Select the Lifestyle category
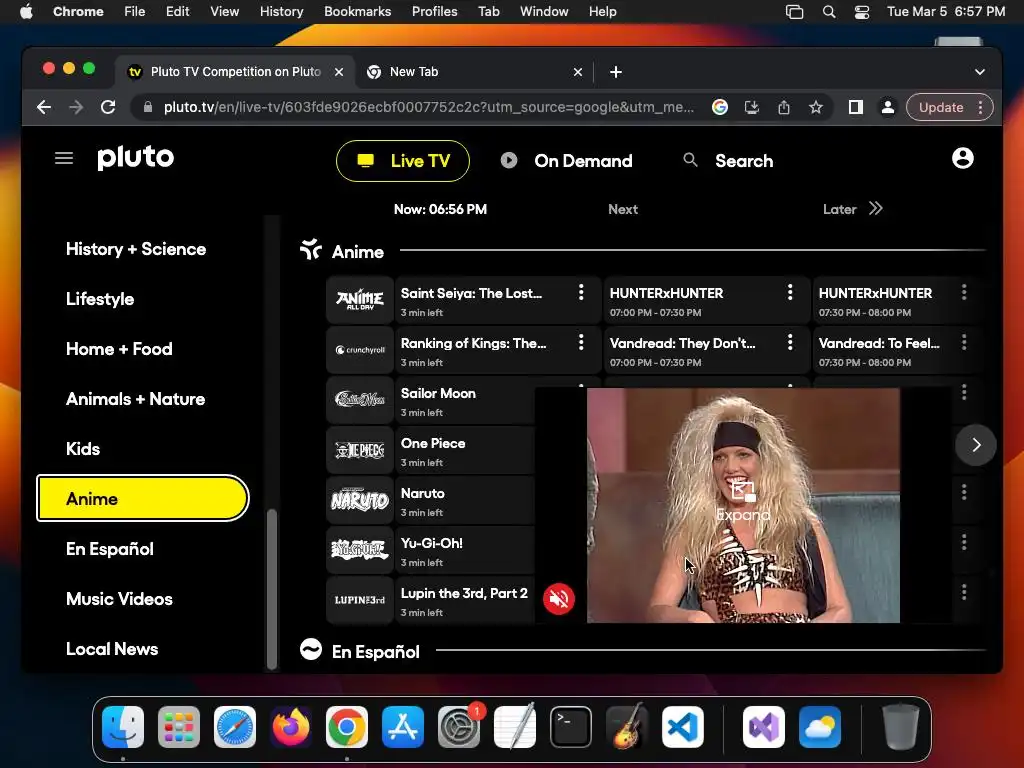 [100, 299]
